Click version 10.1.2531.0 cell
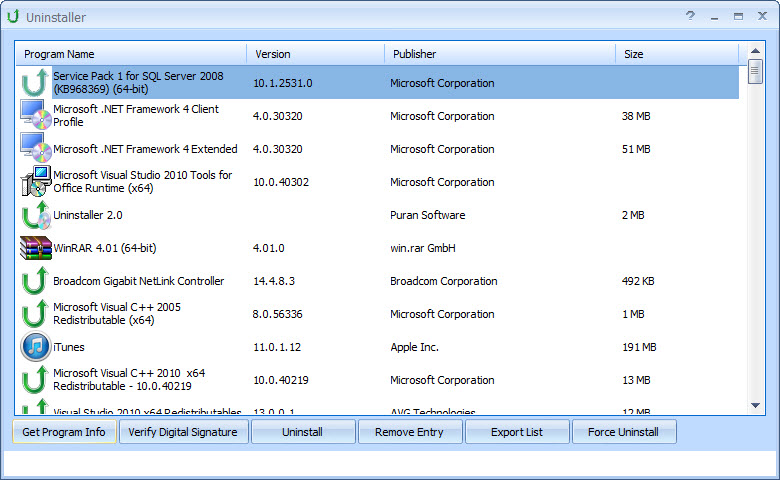 [x=283, y=83]
